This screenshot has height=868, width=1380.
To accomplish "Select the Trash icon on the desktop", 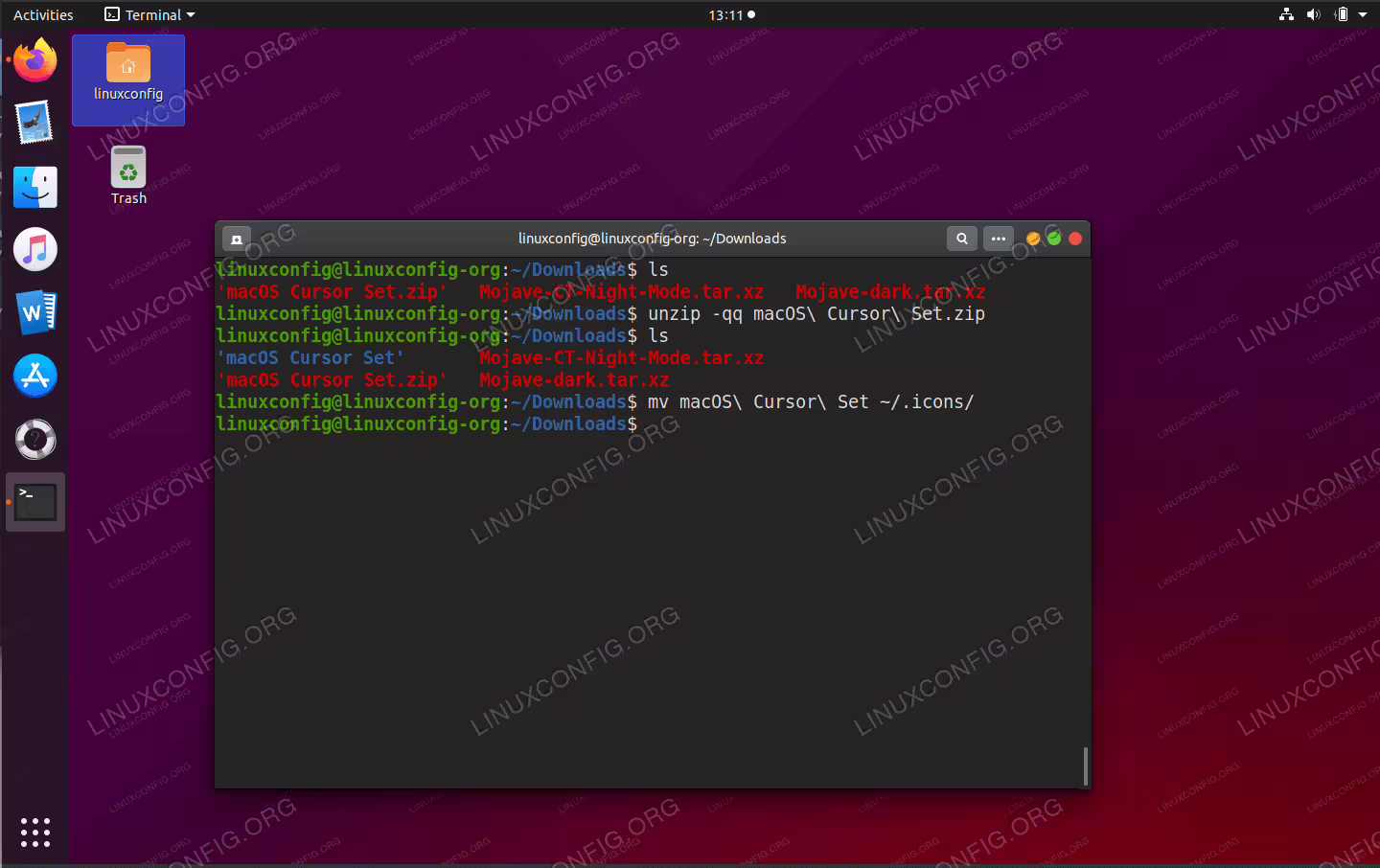I will point(128,175).
